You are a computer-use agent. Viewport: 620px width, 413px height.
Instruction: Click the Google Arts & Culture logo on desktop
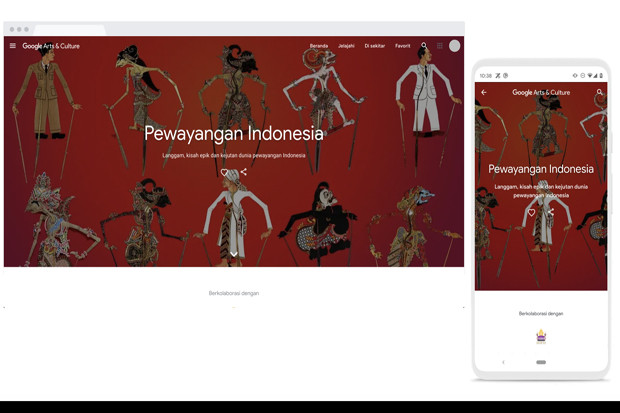tap(51, 46)
